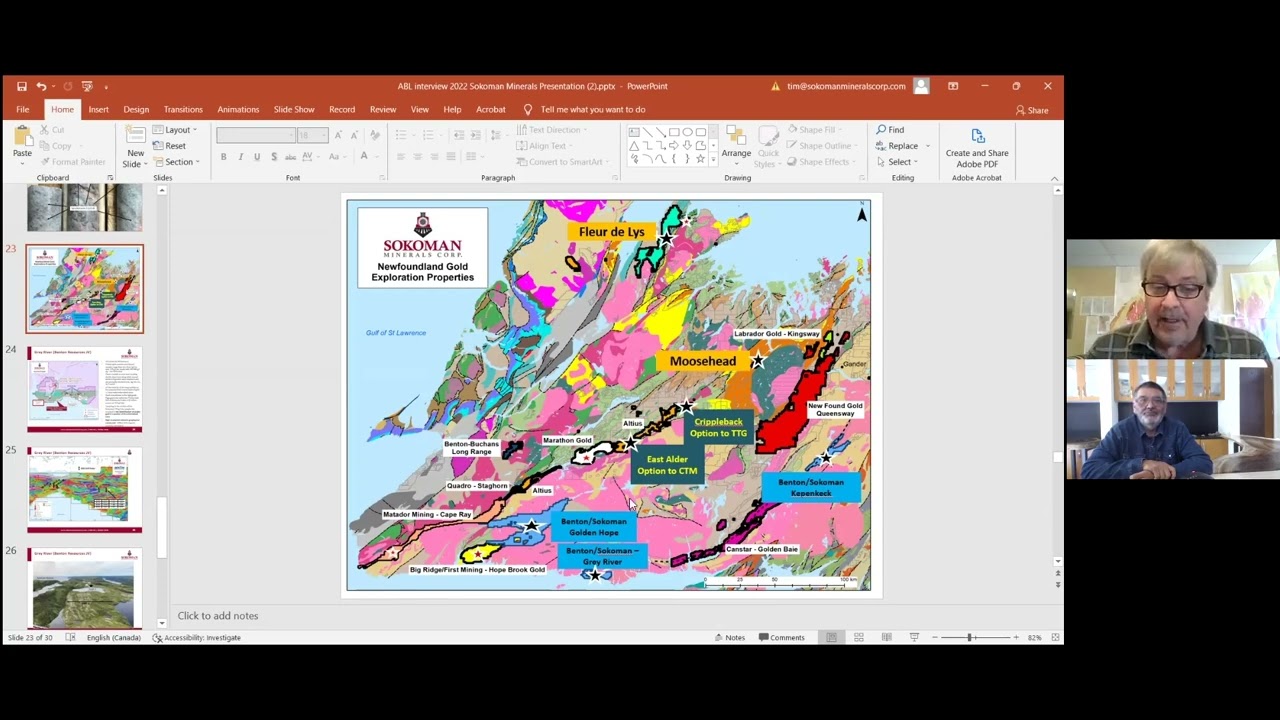This screenshot has width=1280, height=720.
Task: Open Clipboard pane dialog launcher
Action: [x=110, y=178]
